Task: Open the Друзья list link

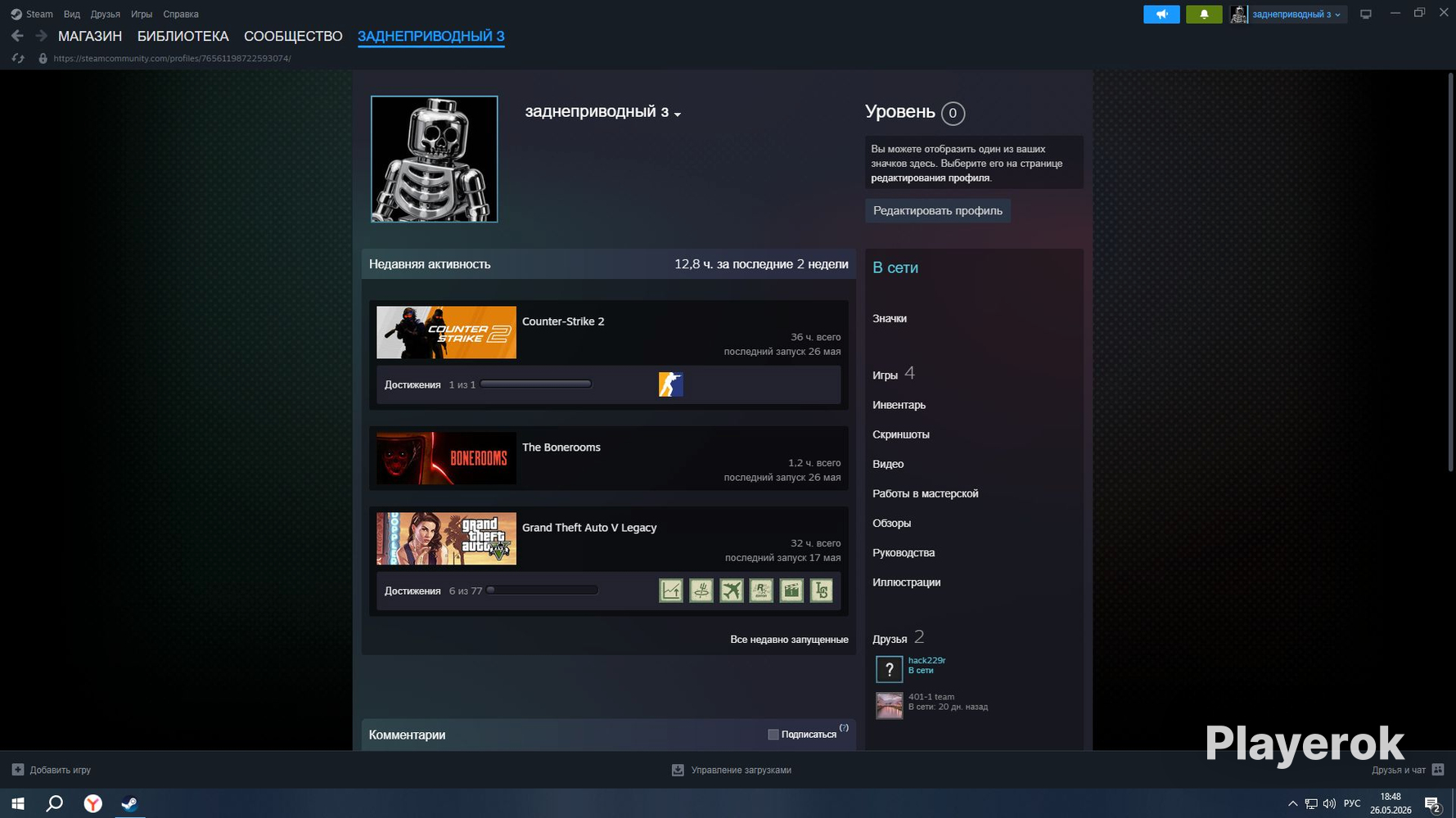Action: [890, 639]
